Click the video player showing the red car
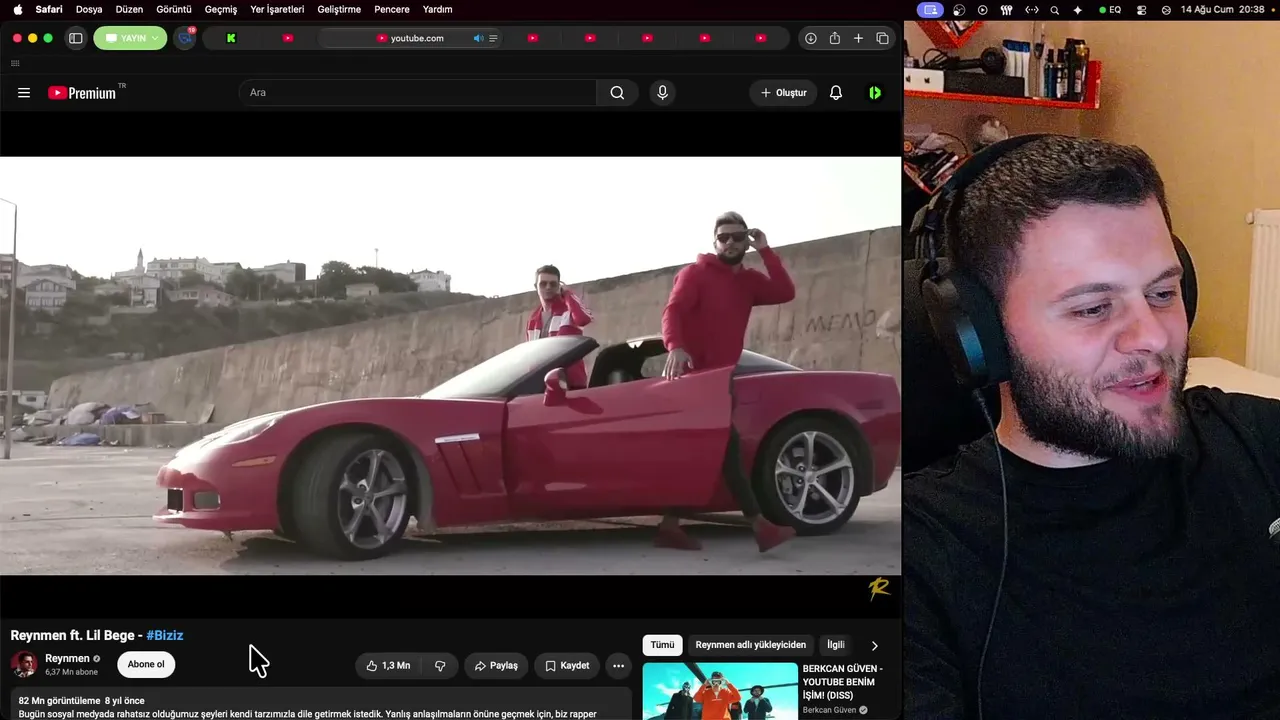This screenshot has width=1280, height=720. pos(450,365)
